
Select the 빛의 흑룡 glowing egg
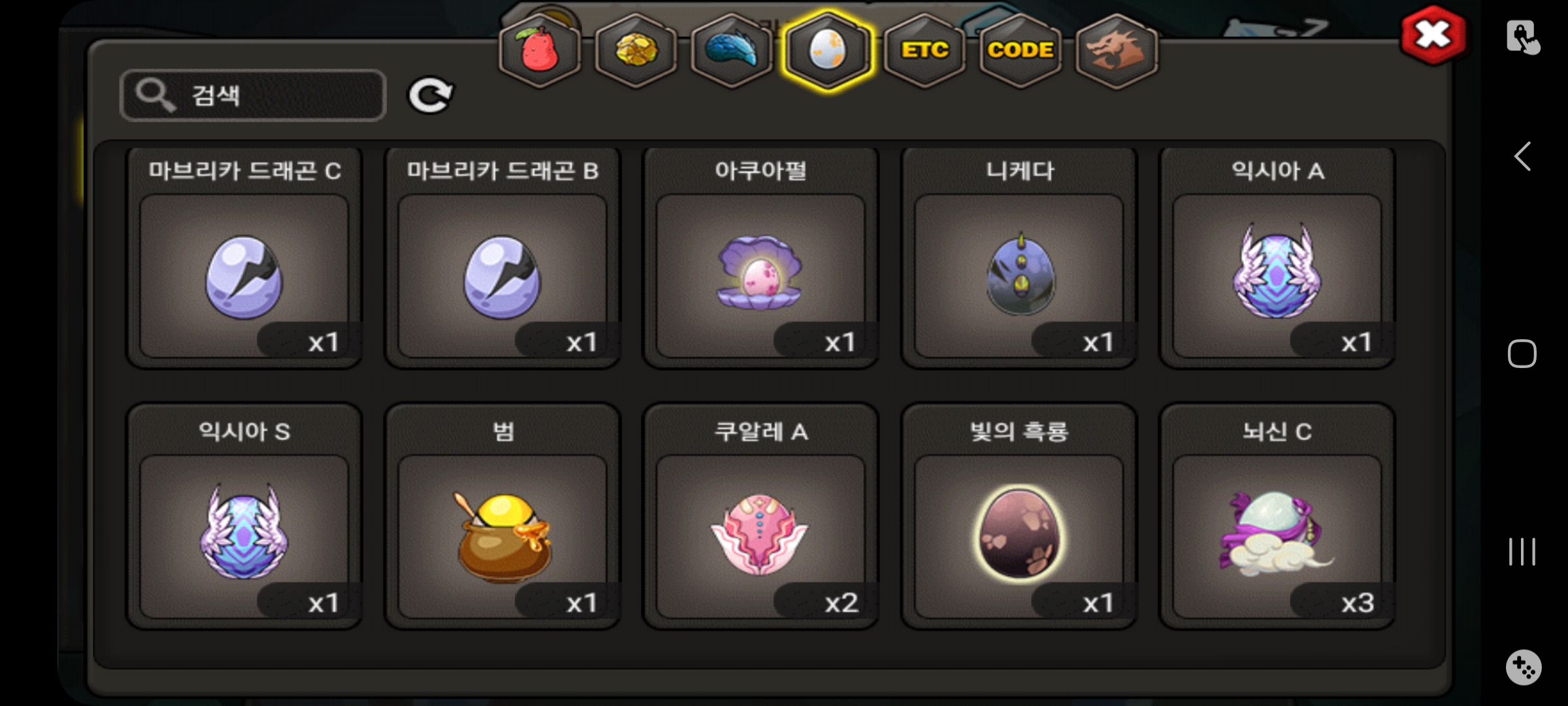1019,516
